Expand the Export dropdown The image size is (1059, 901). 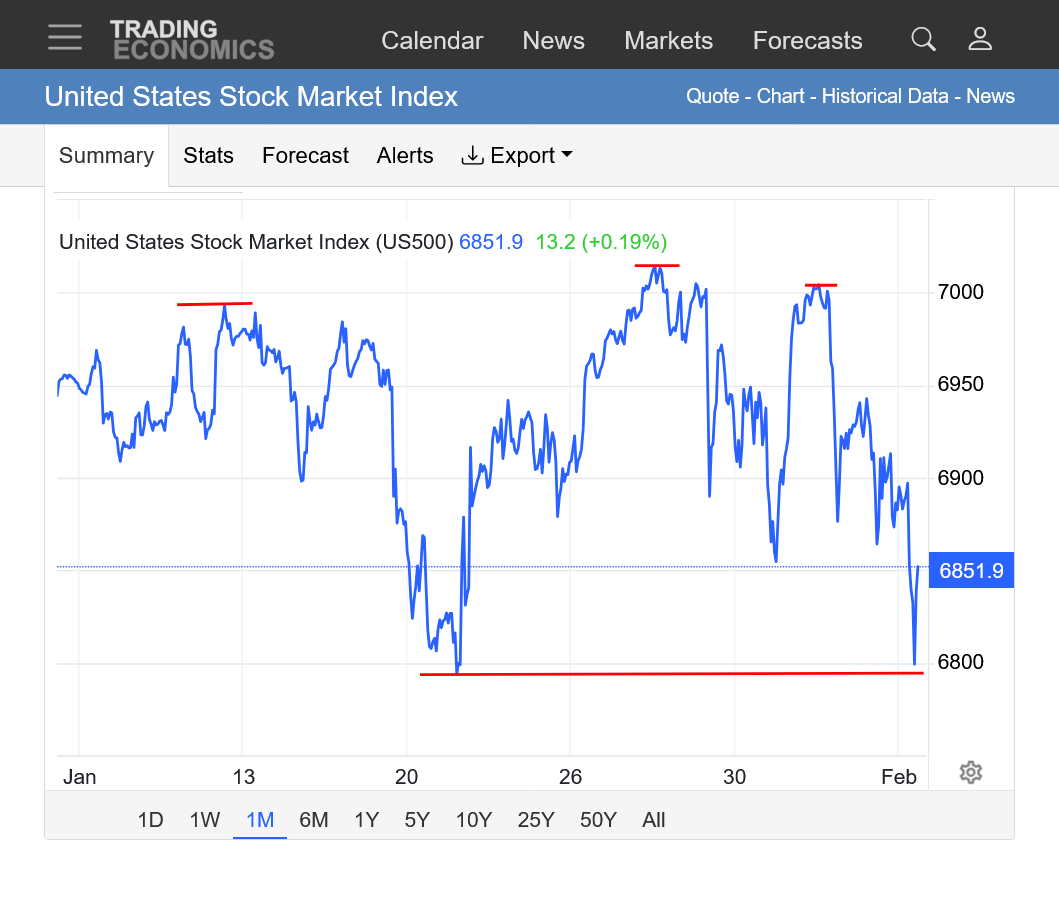click(x=516, y=156)
